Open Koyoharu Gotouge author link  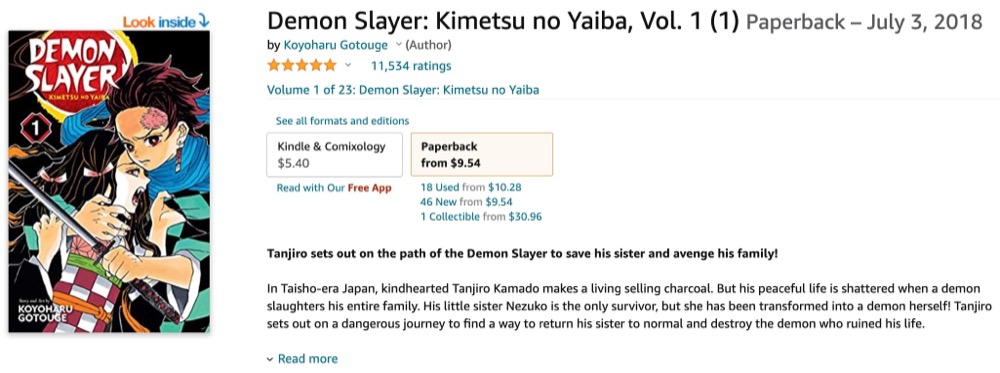point(335,45)
